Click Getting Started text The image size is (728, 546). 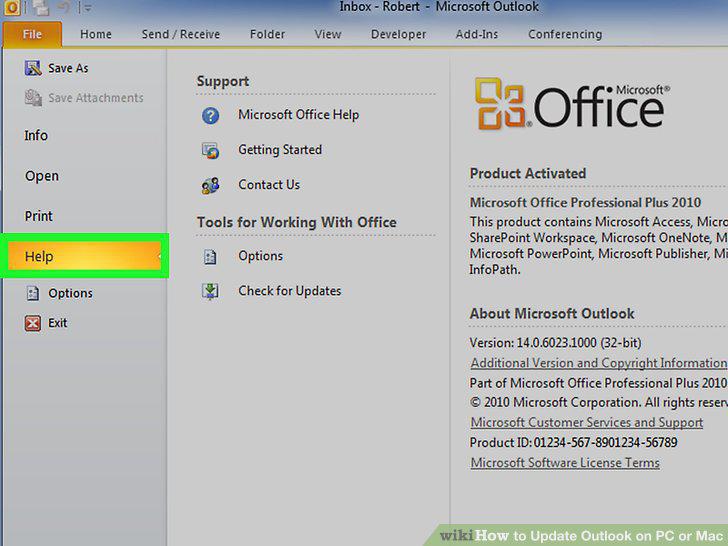[280, 150]
